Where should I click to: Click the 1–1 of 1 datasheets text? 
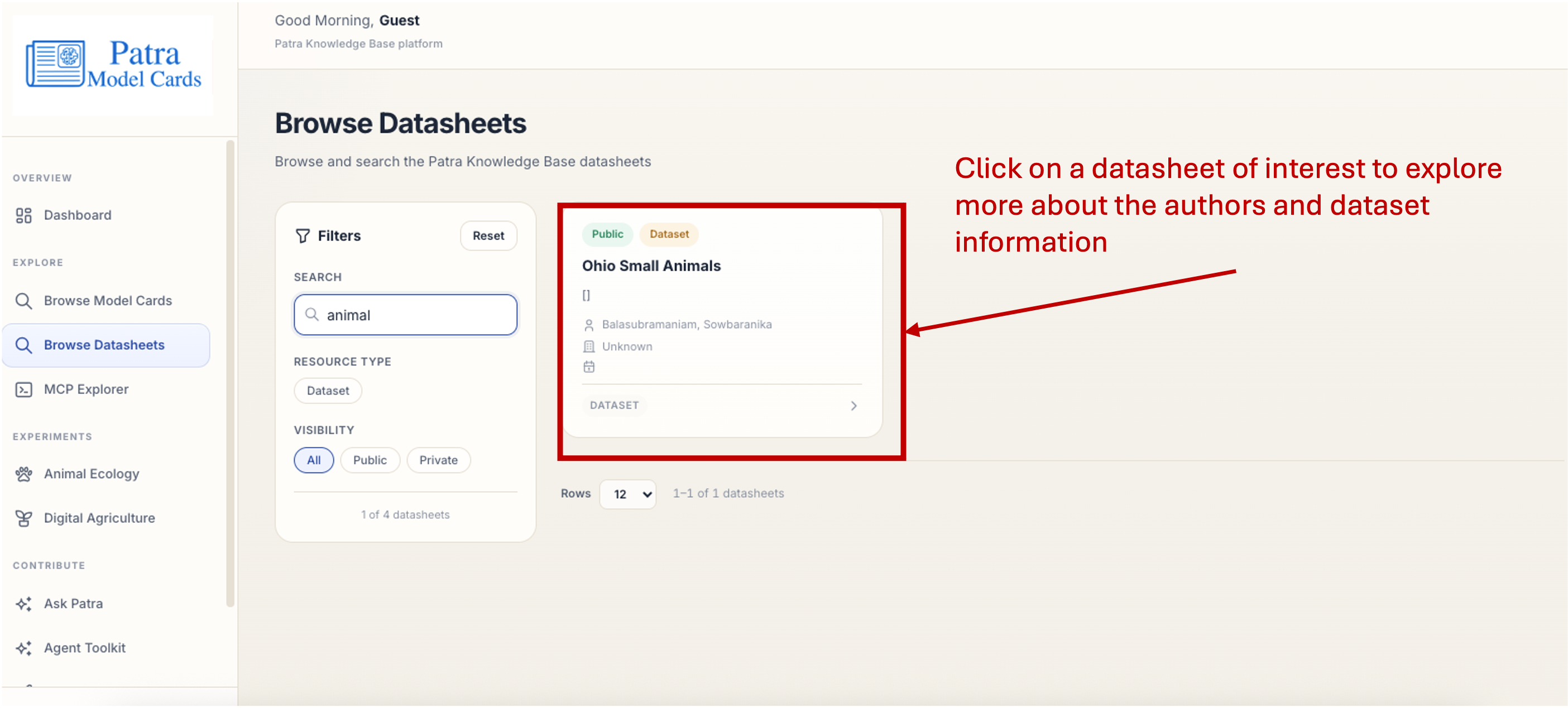tap(728, 494)
